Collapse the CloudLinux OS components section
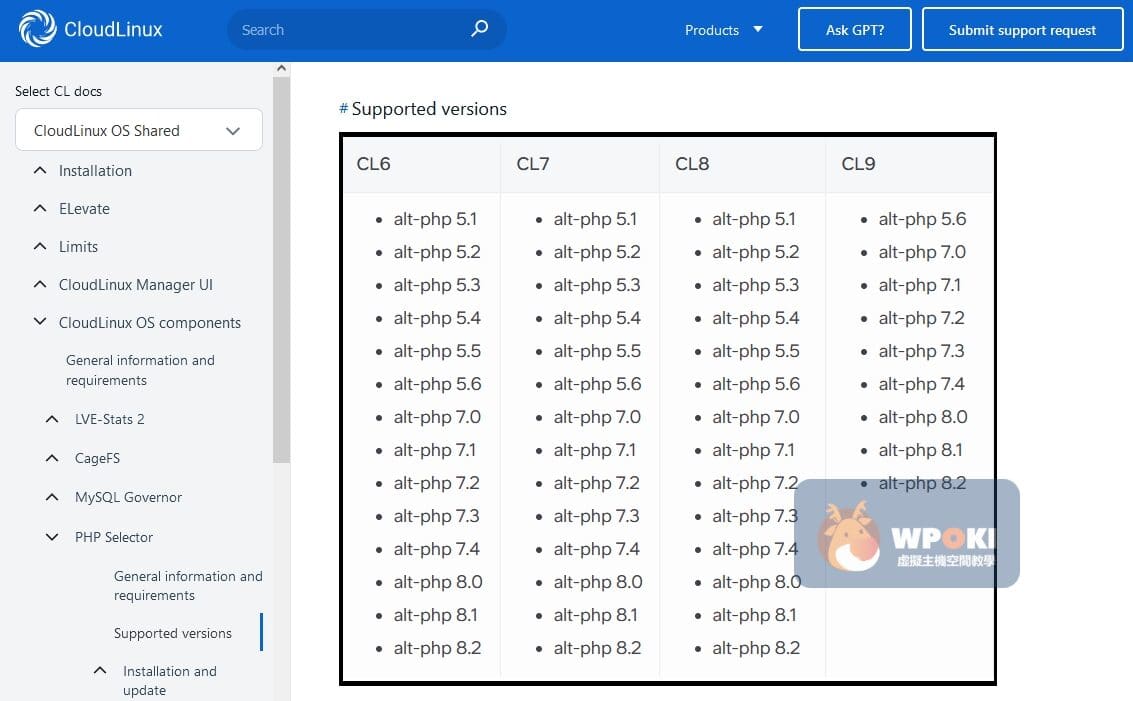The image size is (1133, 701). coord(40,323)
